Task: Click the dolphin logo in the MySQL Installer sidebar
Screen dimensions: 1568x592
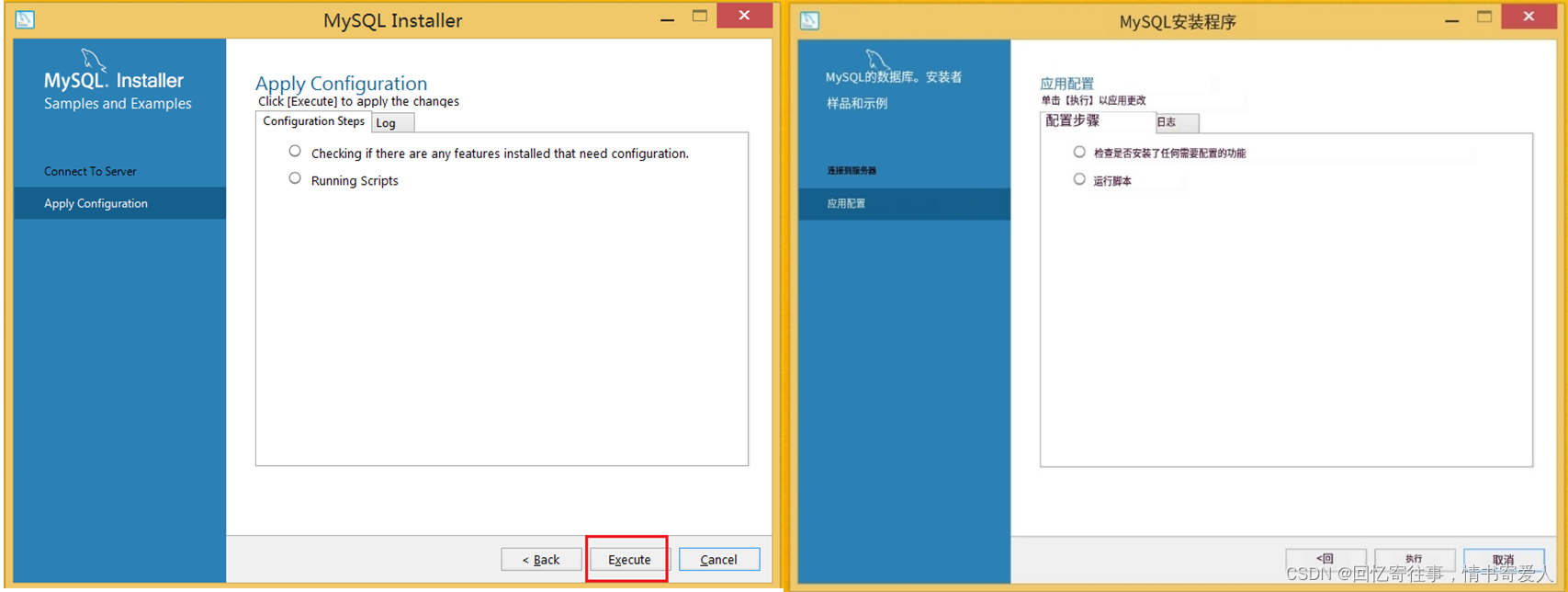Action: [94, 61]
